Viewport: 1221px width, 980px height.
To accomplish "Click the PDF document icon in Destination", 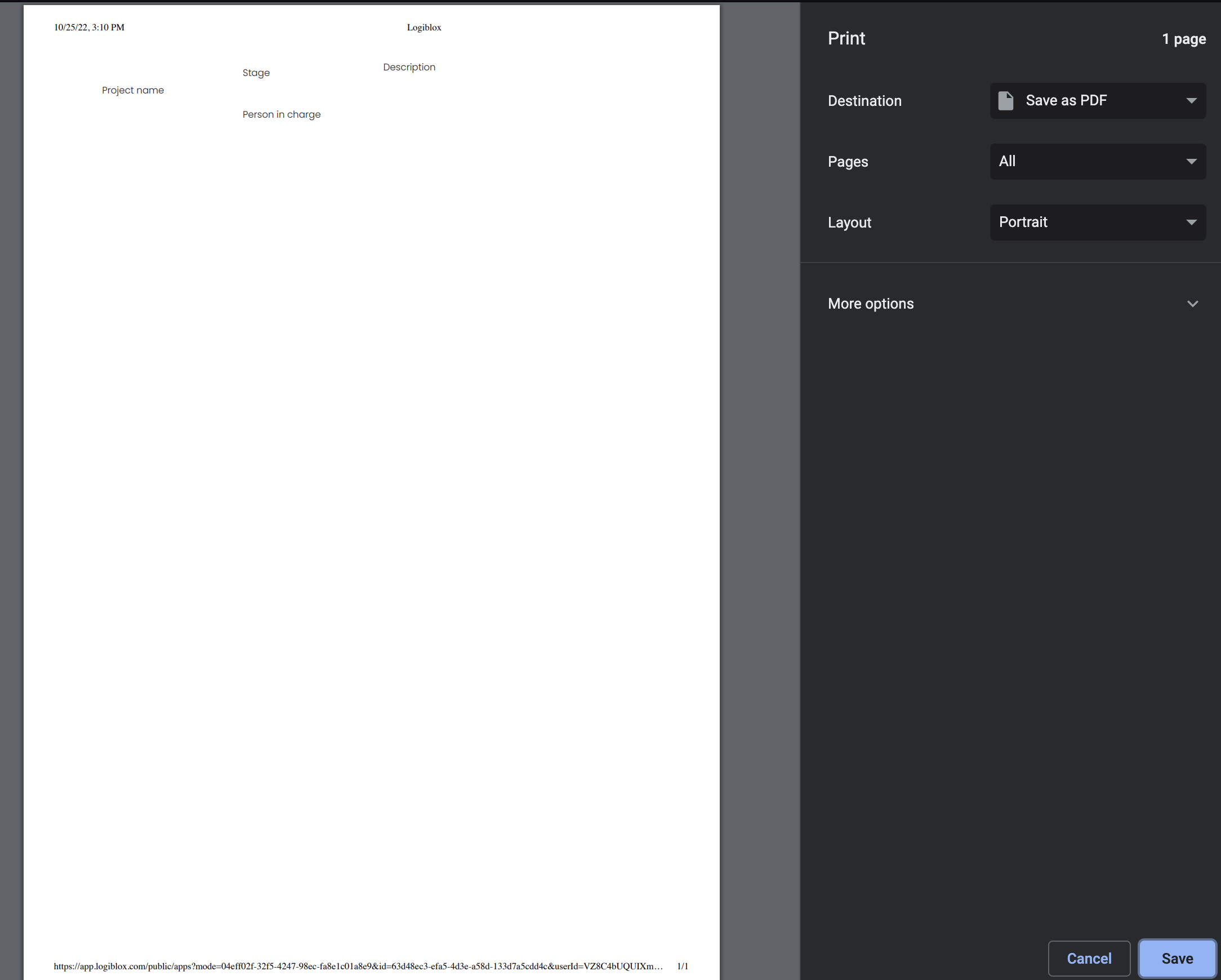I will tap(1005, 101).
